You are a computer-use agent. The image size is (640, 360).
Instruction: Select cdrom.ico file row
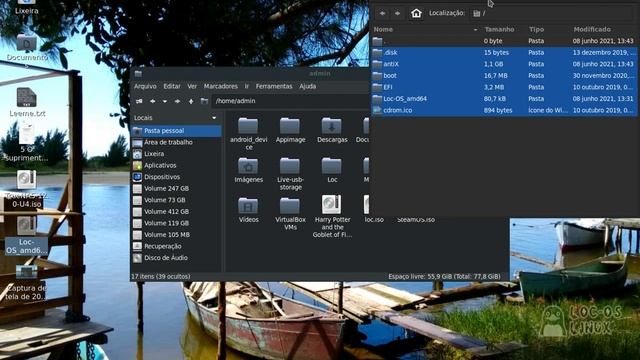pos(504,110)
